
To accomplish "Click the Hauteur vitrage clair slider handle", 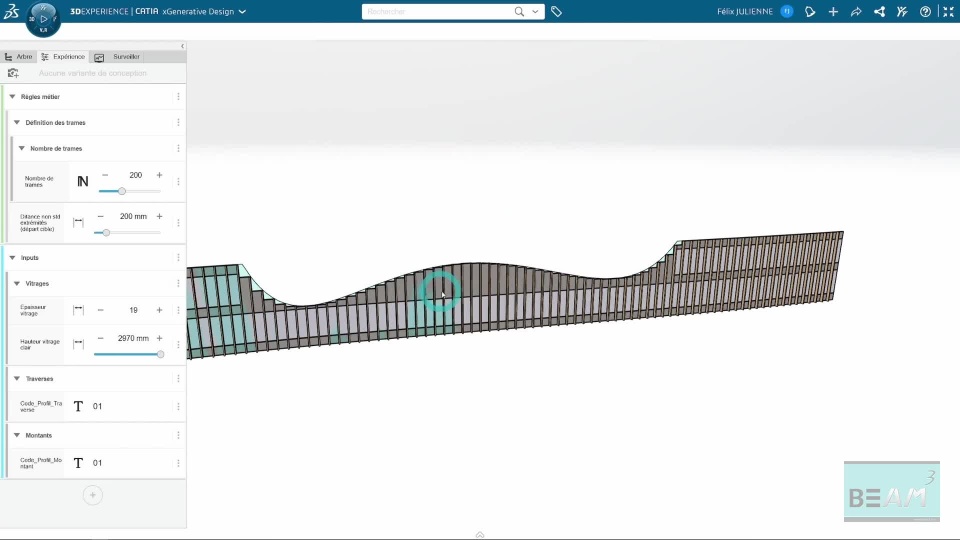I will coord(160,354).
